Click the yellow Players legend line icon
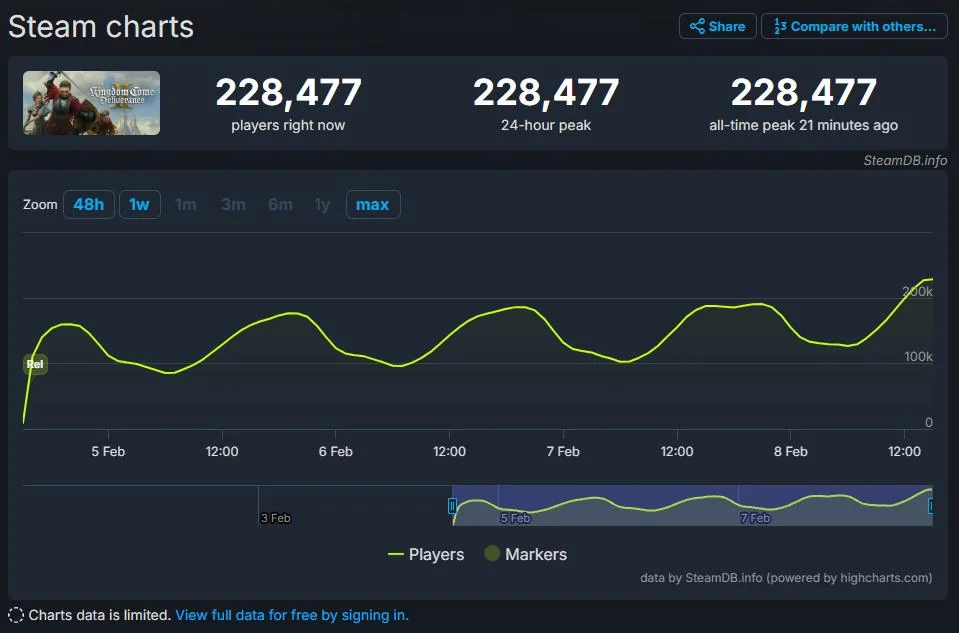The width and height of the screenshot is (959, 633). pyautogui.click(x=396, y=554)
